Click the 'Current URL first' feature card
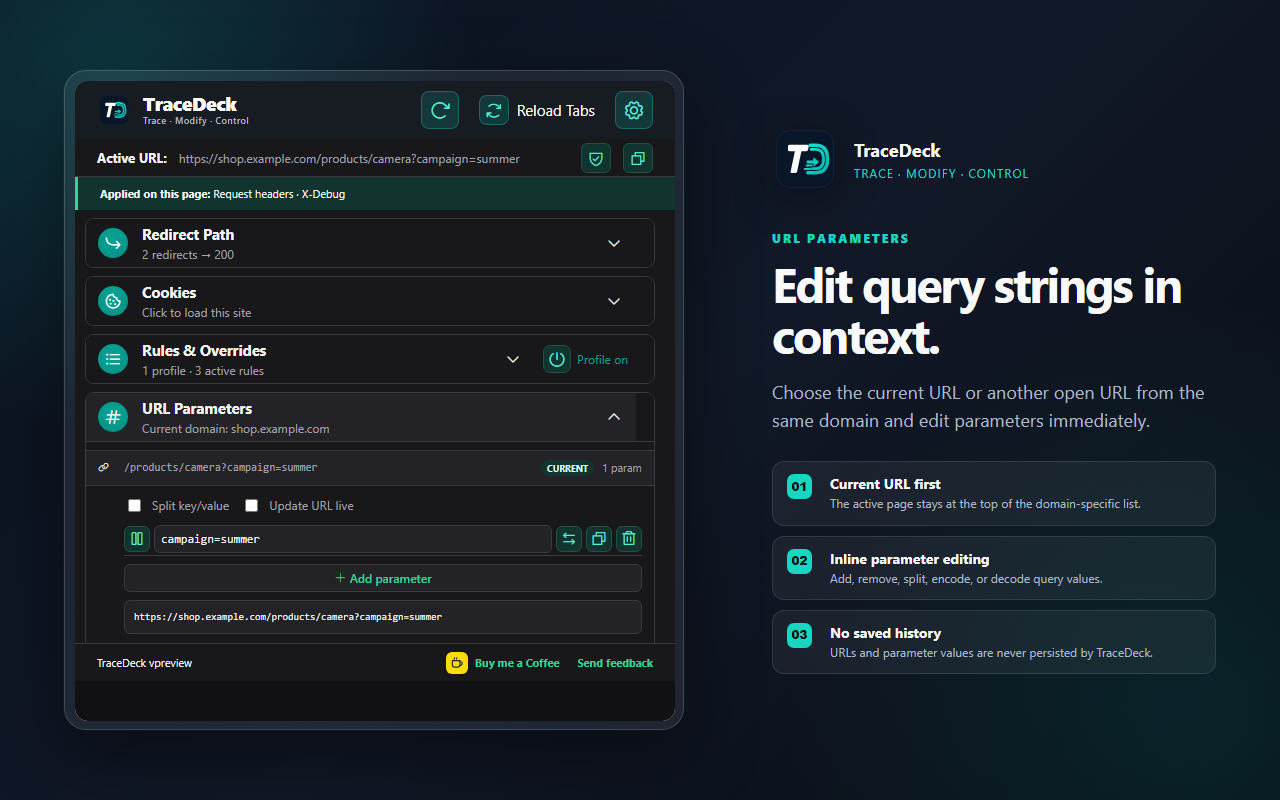 coord(994,493)
